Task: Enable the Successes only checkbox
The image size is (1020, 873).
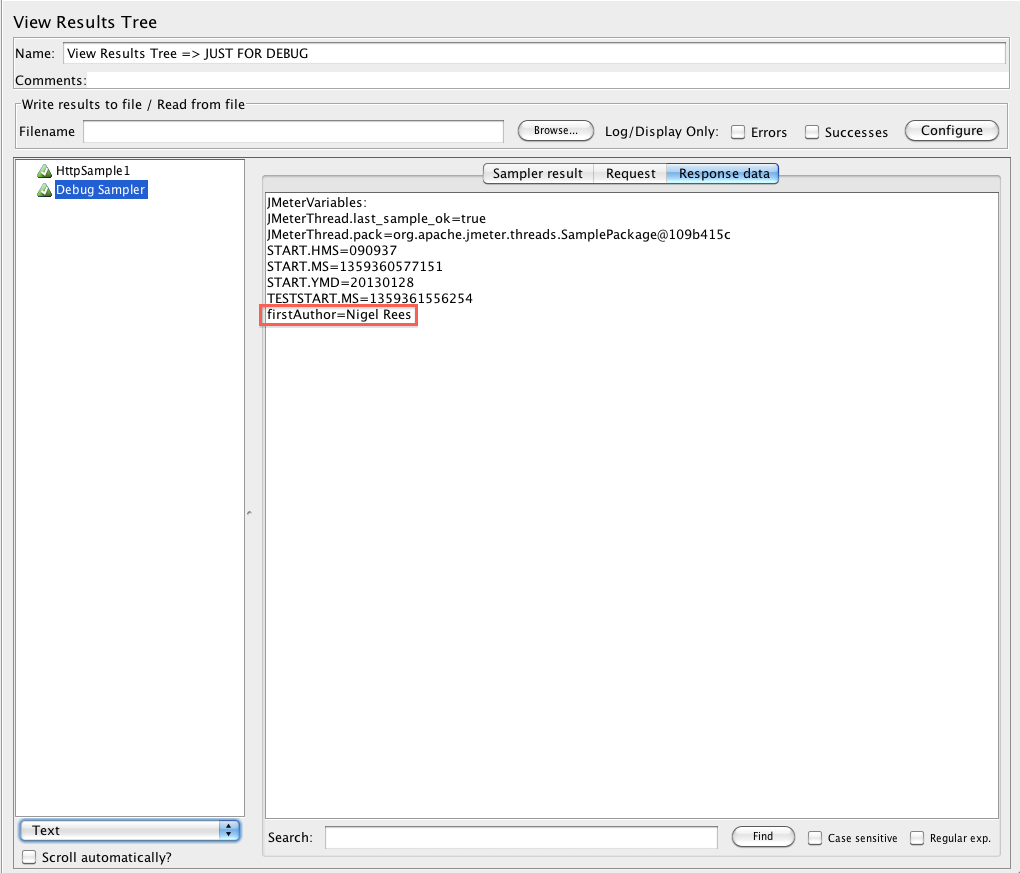Action: 813,132
